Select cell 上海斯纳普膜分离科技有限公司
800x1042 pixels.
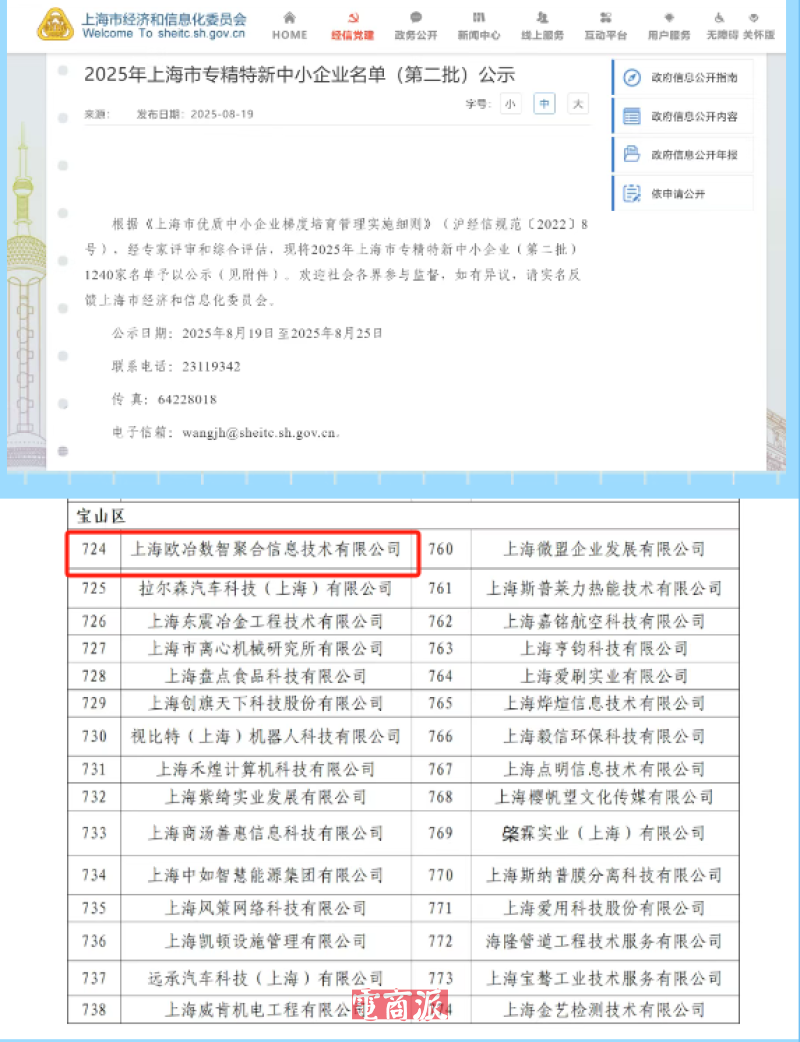[605, 875]
